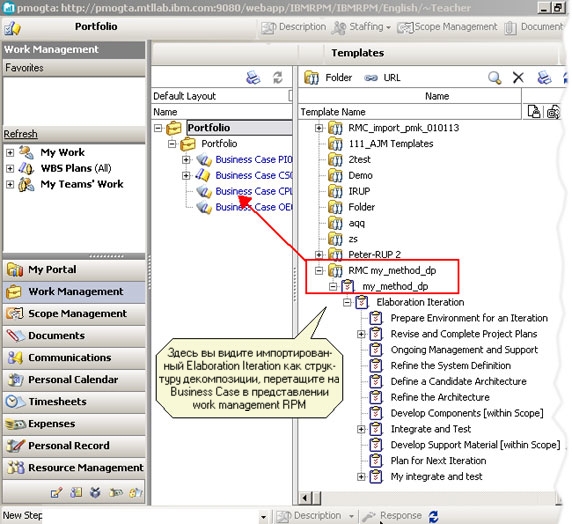572x524 pixels.
Task: Select Refine the System Definition task
Action: coord(451,365)
